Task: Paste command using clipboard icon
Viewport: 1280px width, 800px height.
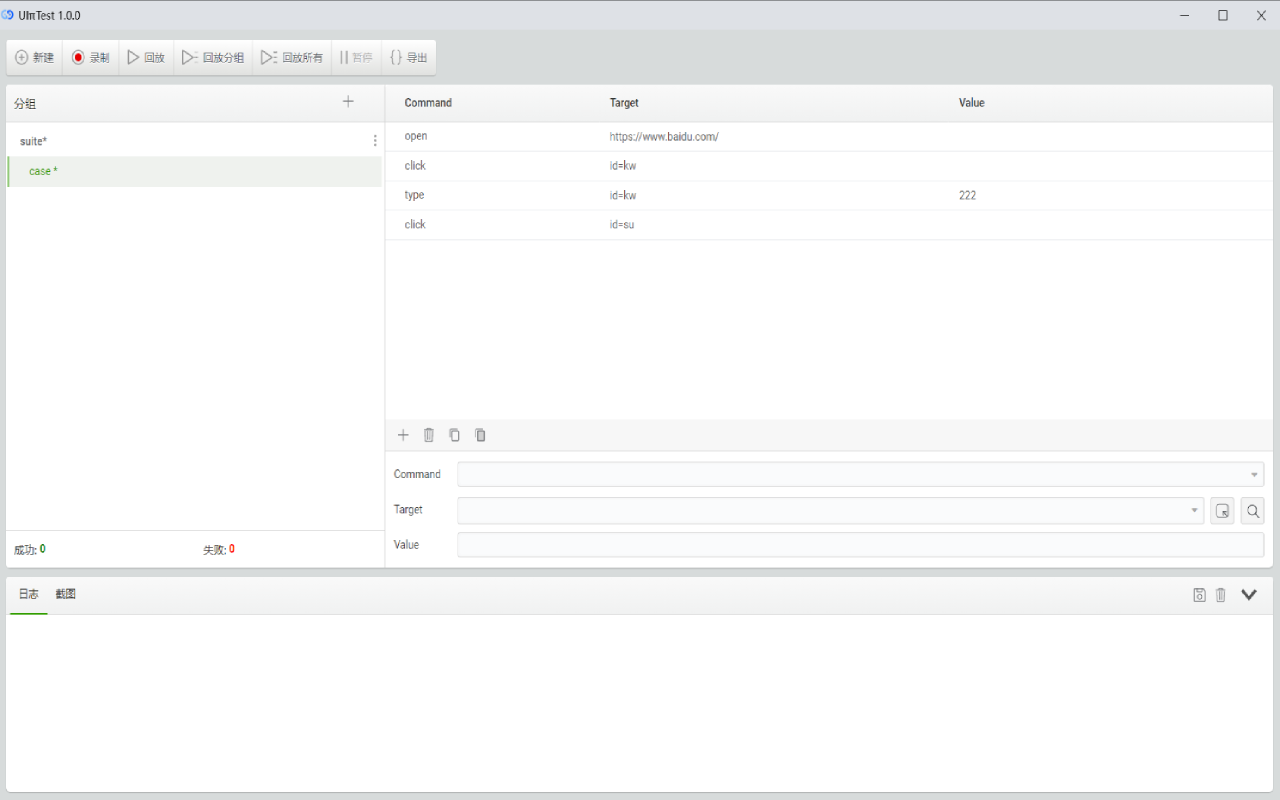Action: [x=481, y=435]
